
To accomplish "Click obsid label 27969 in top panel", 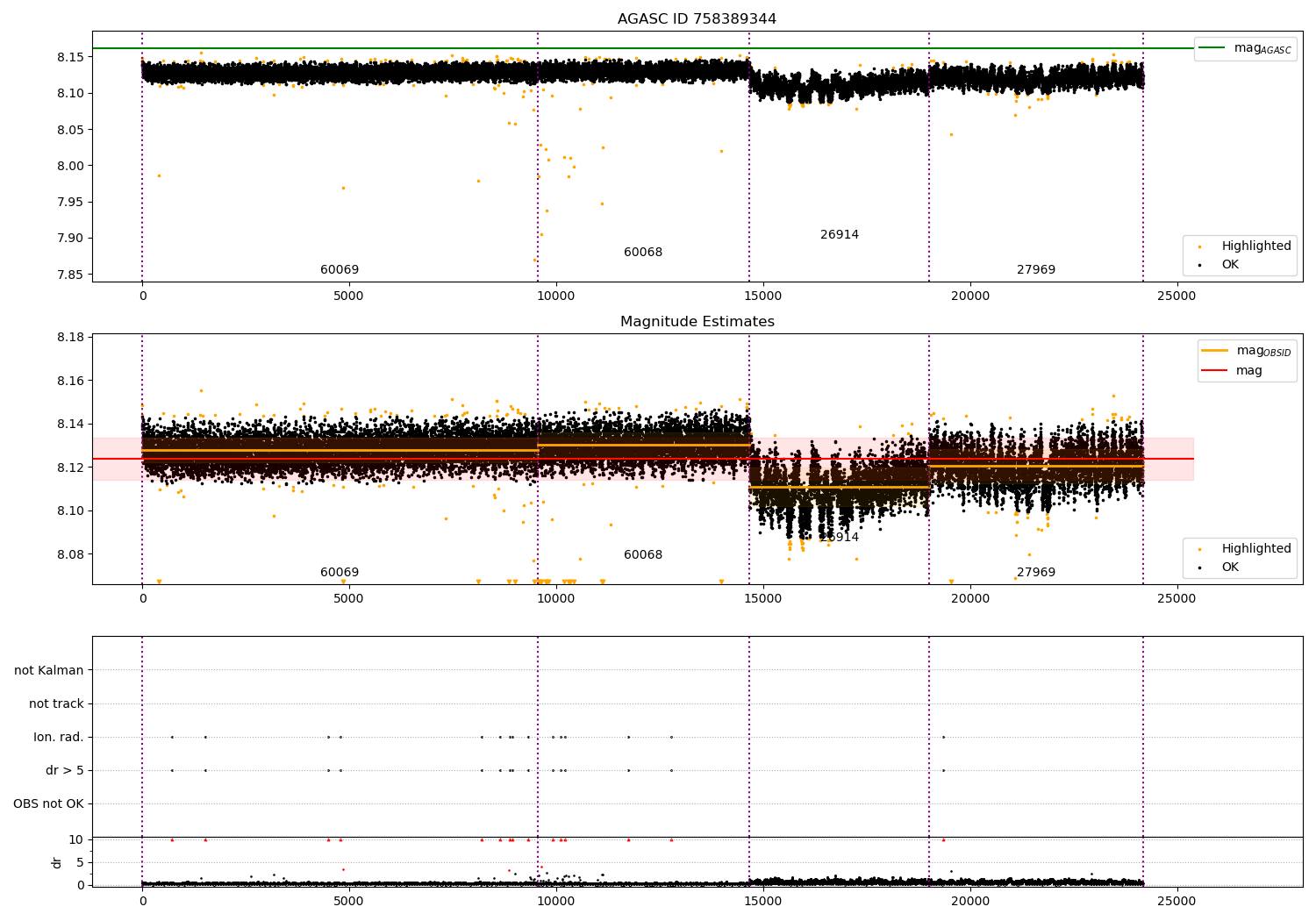I will (1036, 269).
